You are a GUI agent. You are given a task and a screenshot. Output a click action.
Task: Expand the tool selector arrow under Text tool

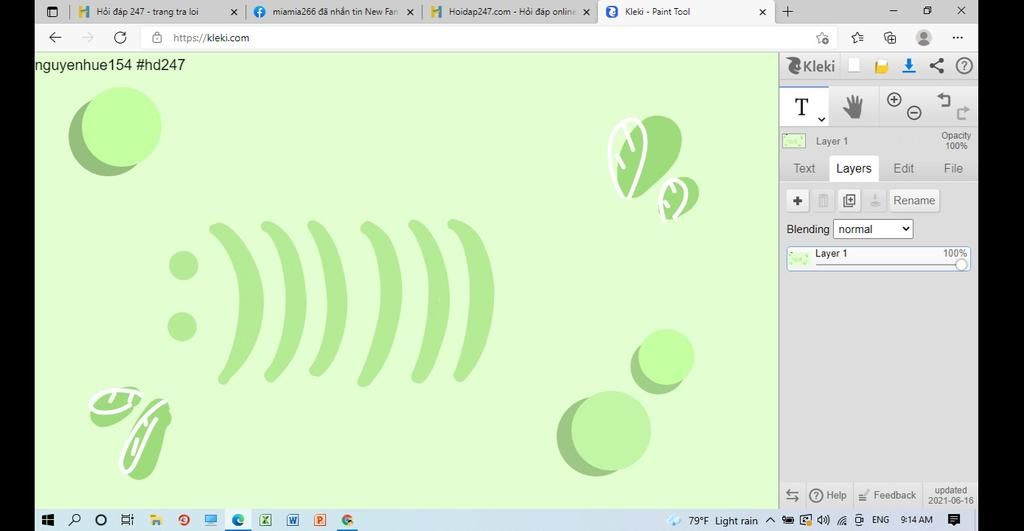[822, 120]
